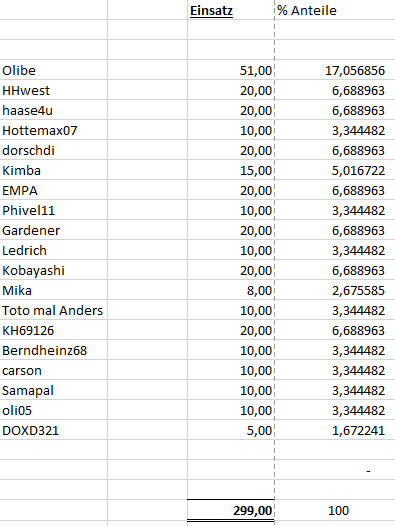Click the Phivel11 name cell

tap(54, 210)
